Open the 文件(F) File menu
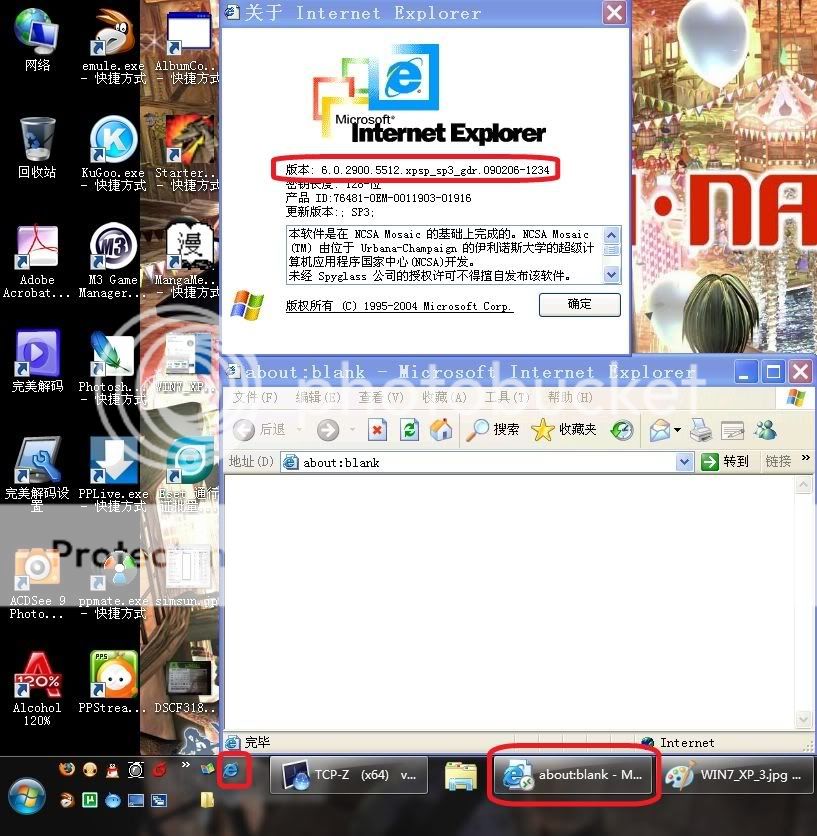This screenshot has height=836, width=817. 255,397
